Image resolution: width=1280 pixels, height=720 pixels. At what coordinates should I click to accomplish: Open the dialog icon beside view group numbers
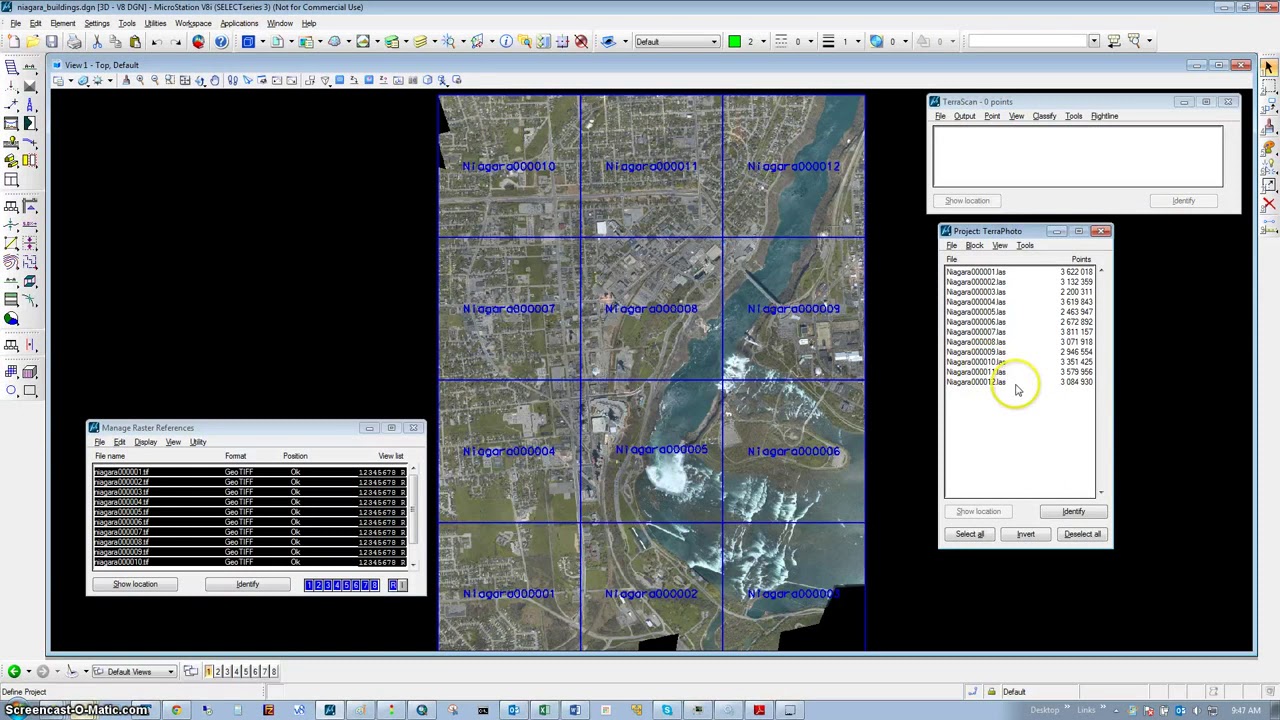click(191, 671)
